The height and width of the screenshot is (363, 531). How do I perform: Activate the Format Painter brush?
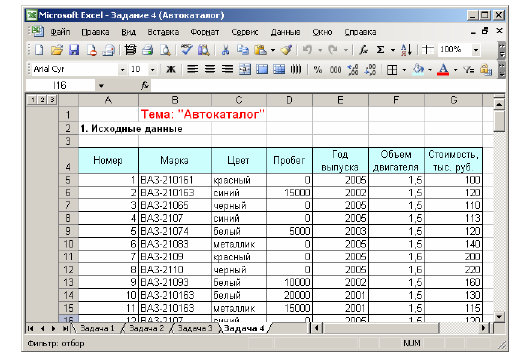click(286, 50)
